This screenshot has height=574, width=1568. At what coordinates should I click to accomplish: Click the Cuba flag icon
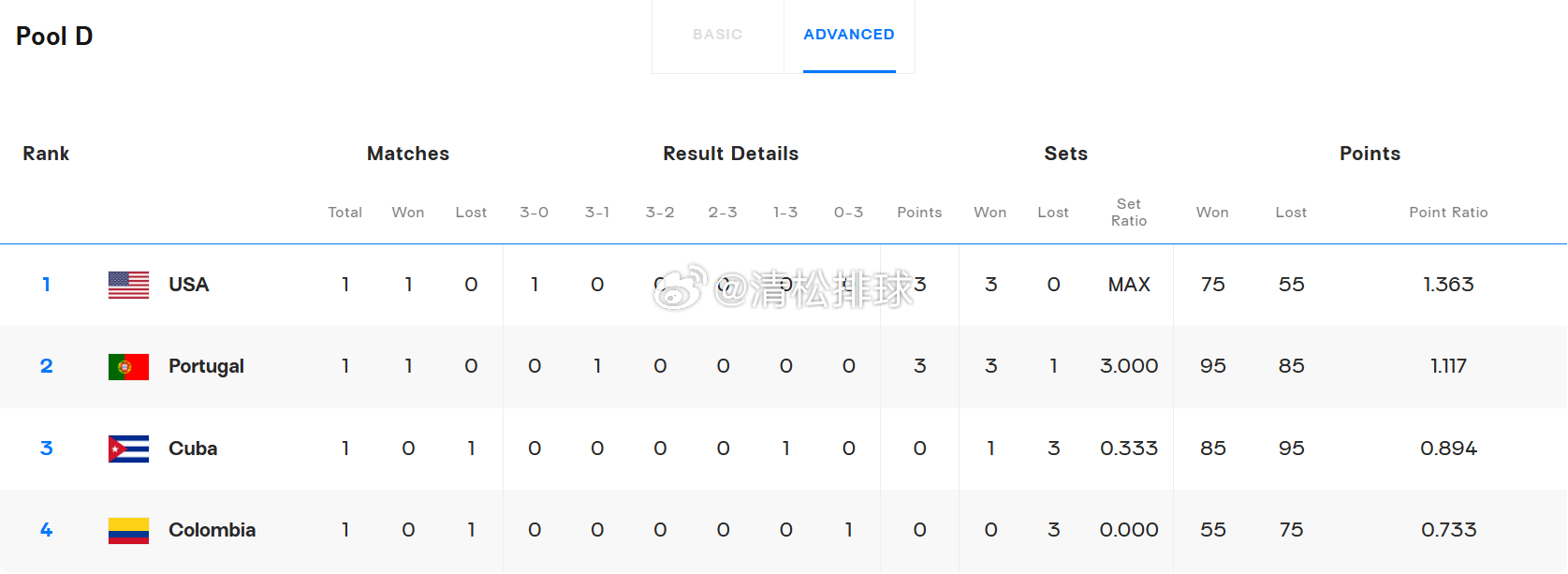(x=128, y=449)
